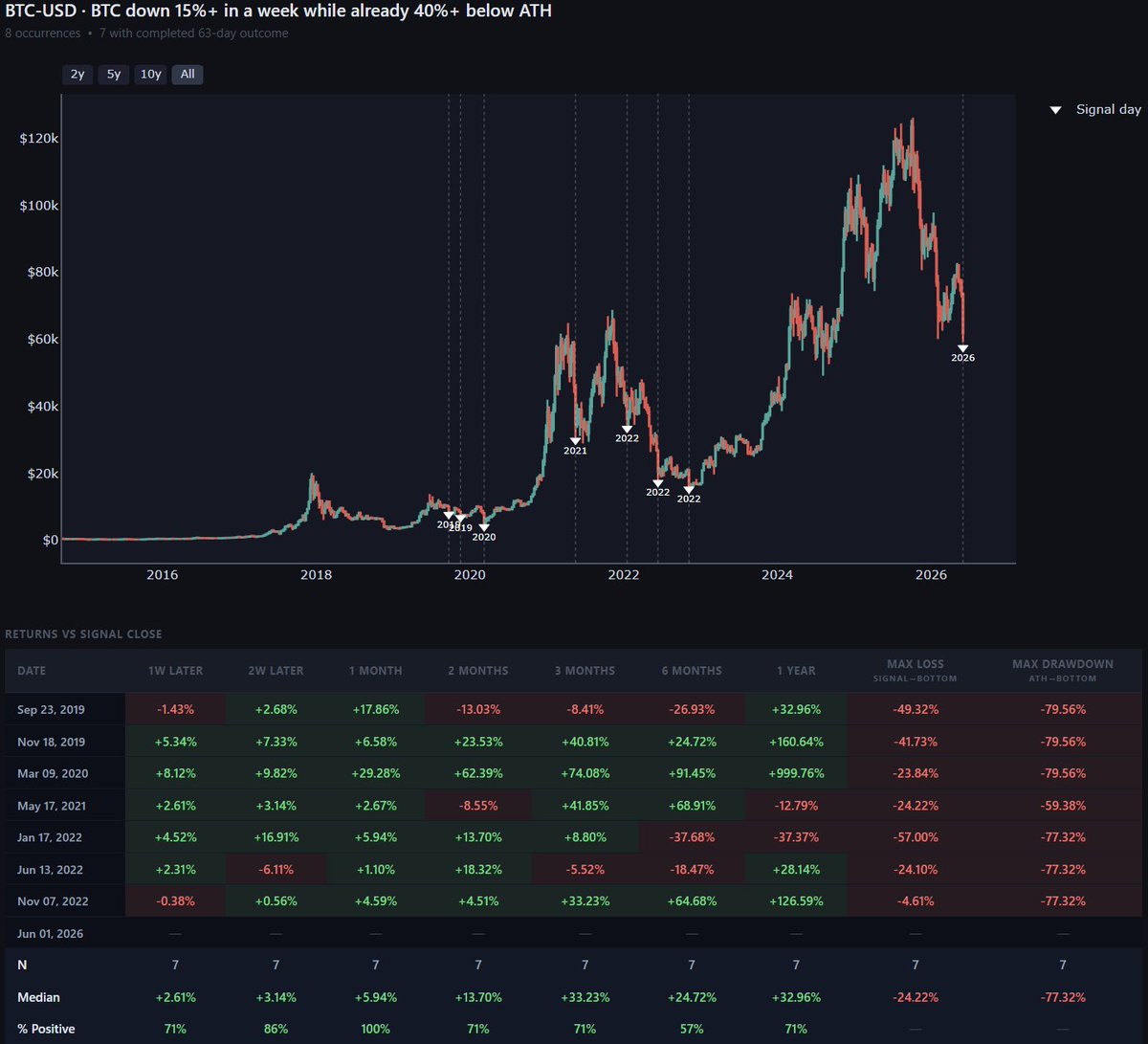Image resolution: width=1148 pixels, height=1044 pixels.
Task: Click the -49.32% max loss cell
Action: pyautogui.click(x=916, y=709)
